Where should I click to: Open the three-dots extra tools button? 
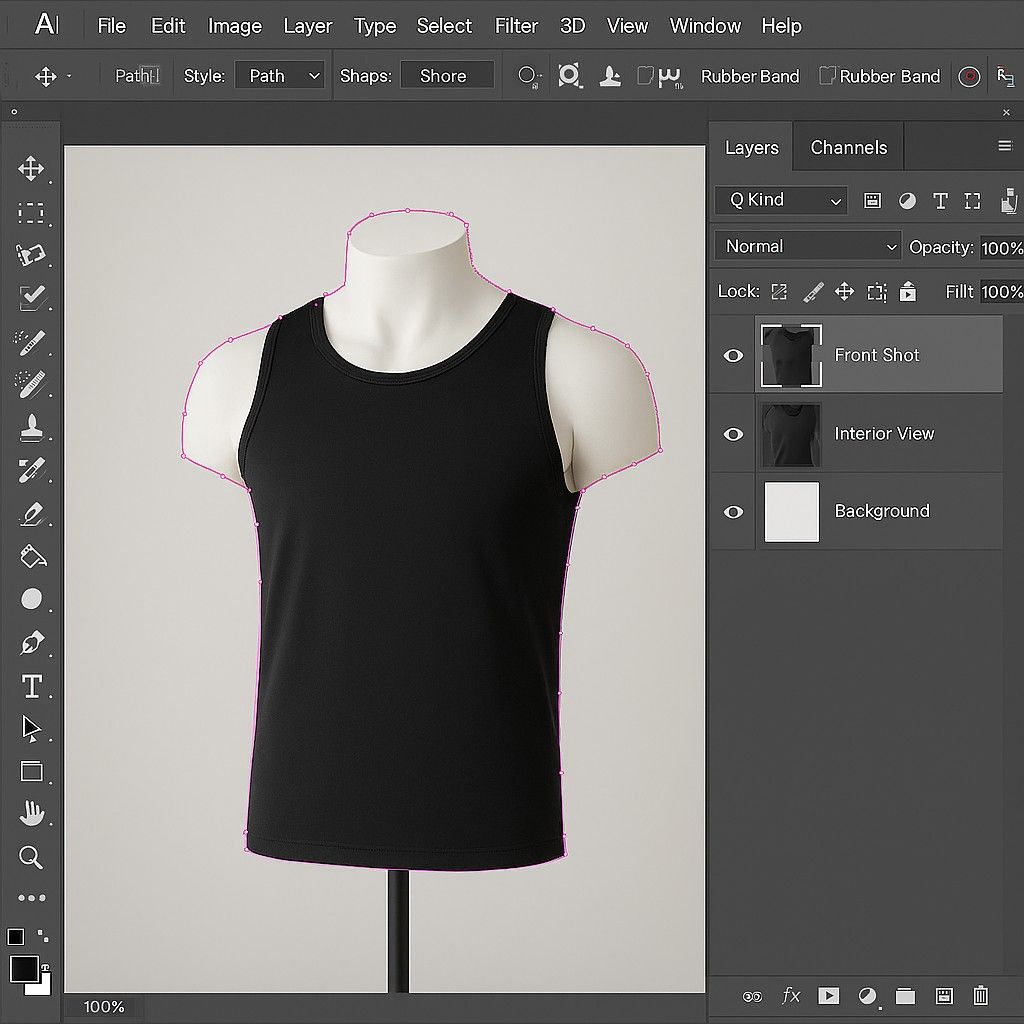tap(31, 898)
